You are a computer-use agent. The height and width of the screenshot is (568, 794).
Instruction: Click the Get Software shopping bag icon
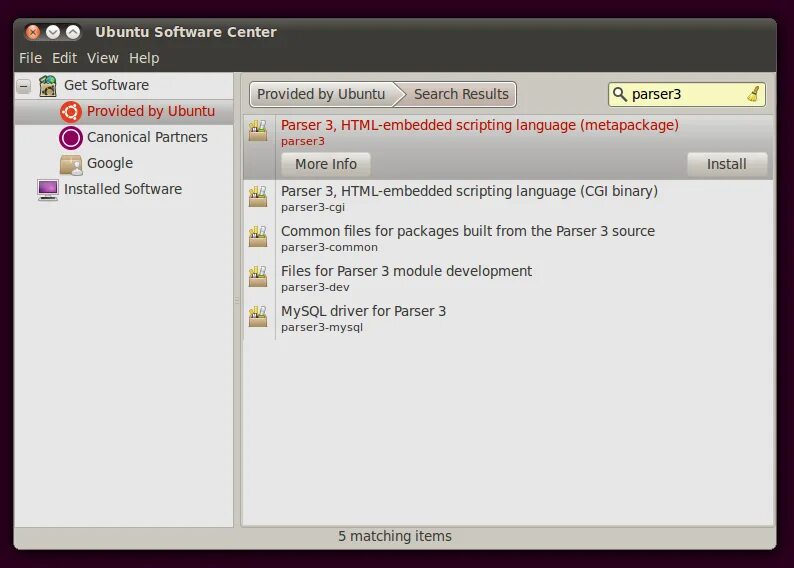[x=48, y=86]
